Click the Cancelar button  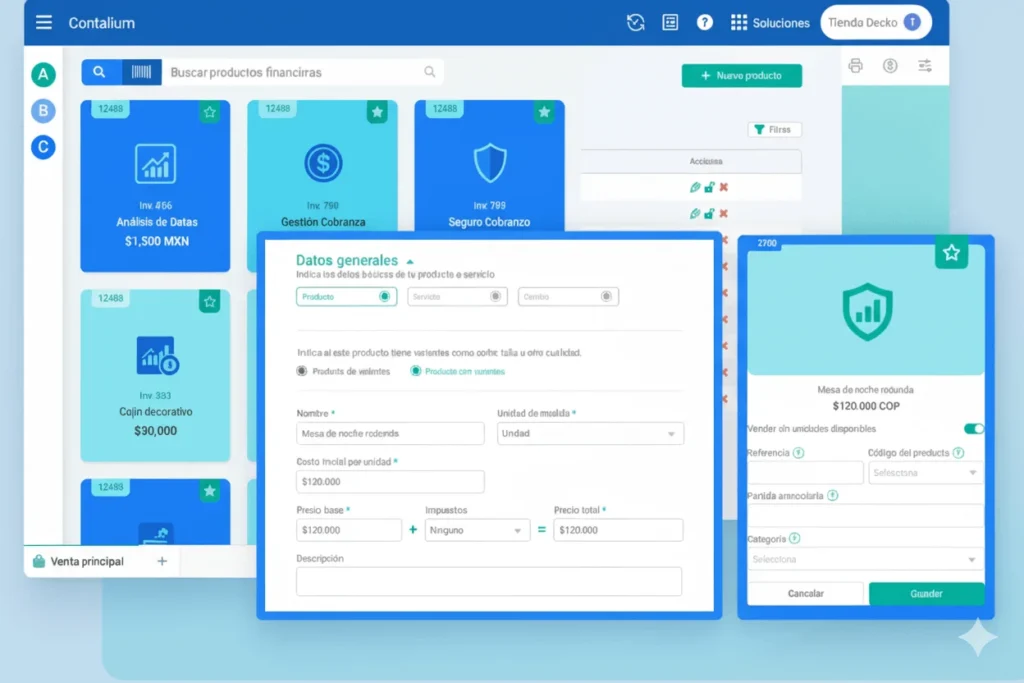(x=805, y=593)
